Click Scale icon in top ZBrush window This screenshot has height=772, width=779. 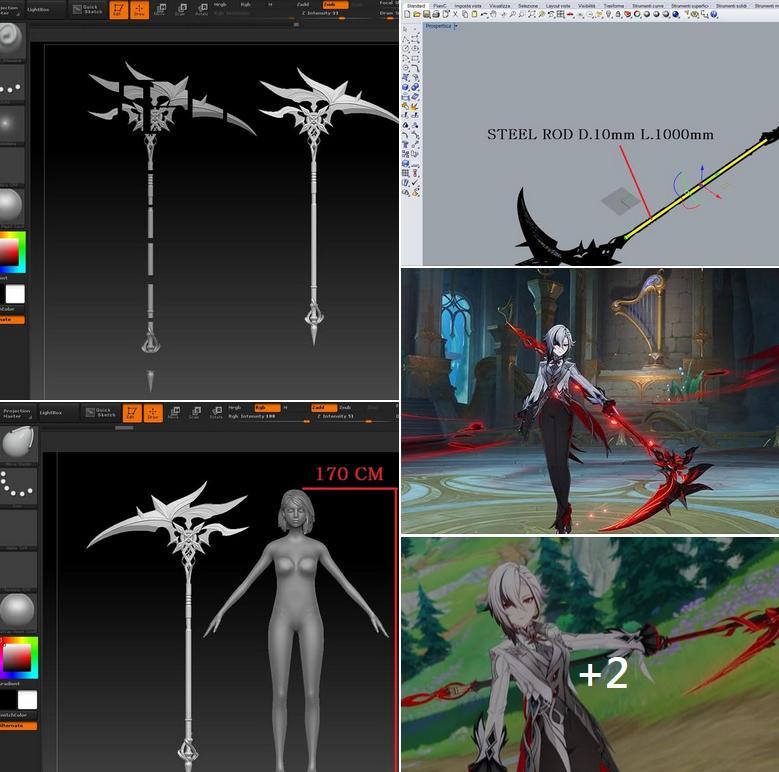tap(181, 9)
